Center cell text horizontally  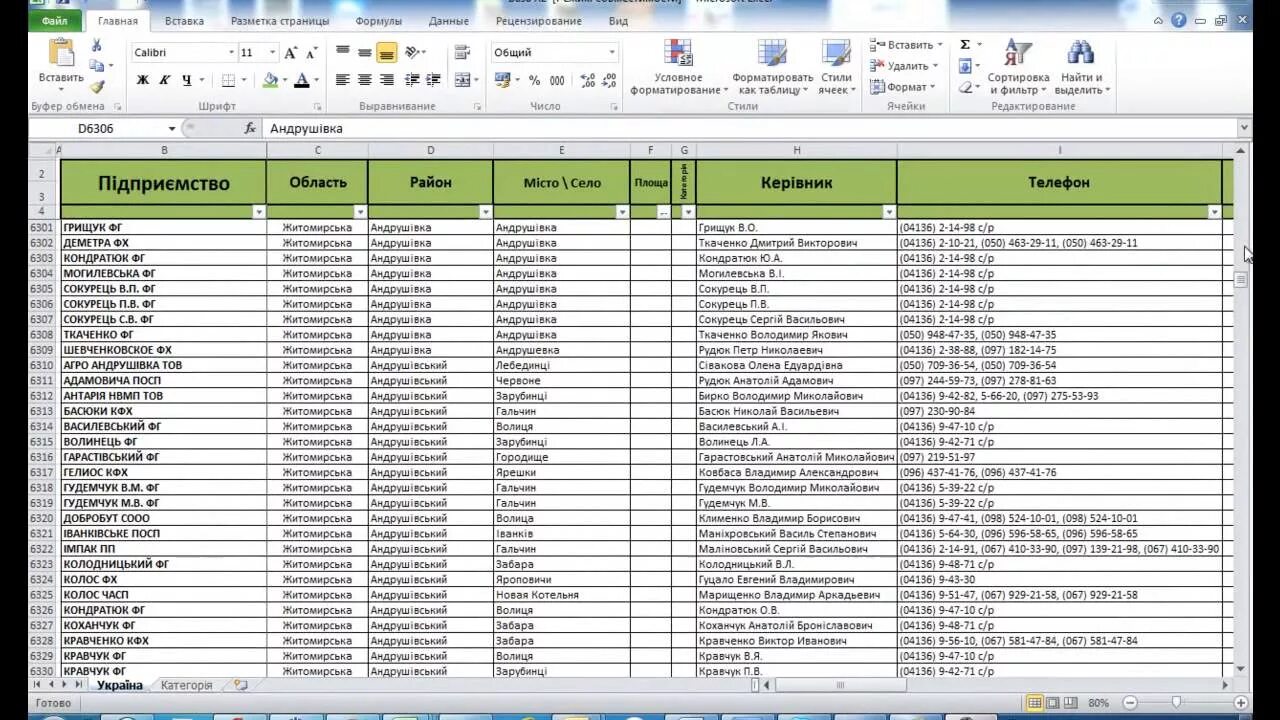(x=365, y=80)
